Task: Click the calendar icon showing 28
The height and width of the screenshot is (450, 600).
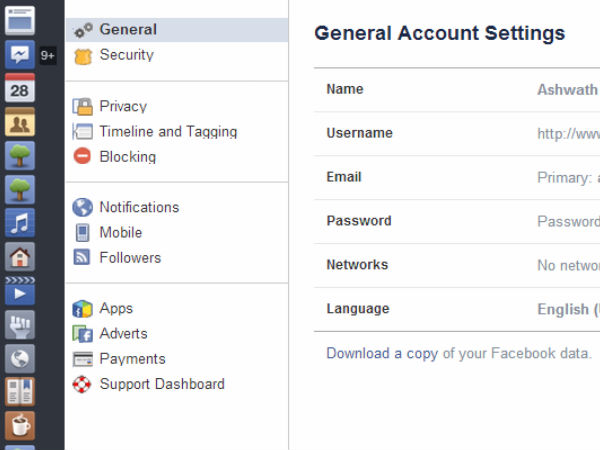Action: click(x=20, y=89)
